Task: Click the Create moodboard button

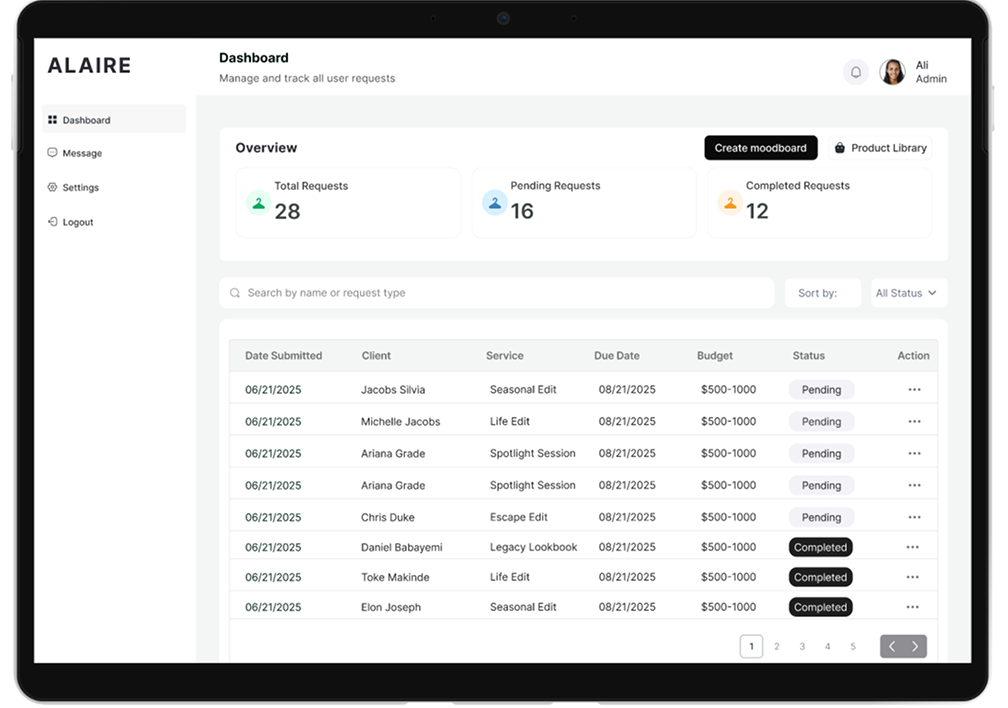Action: [760, 147]
